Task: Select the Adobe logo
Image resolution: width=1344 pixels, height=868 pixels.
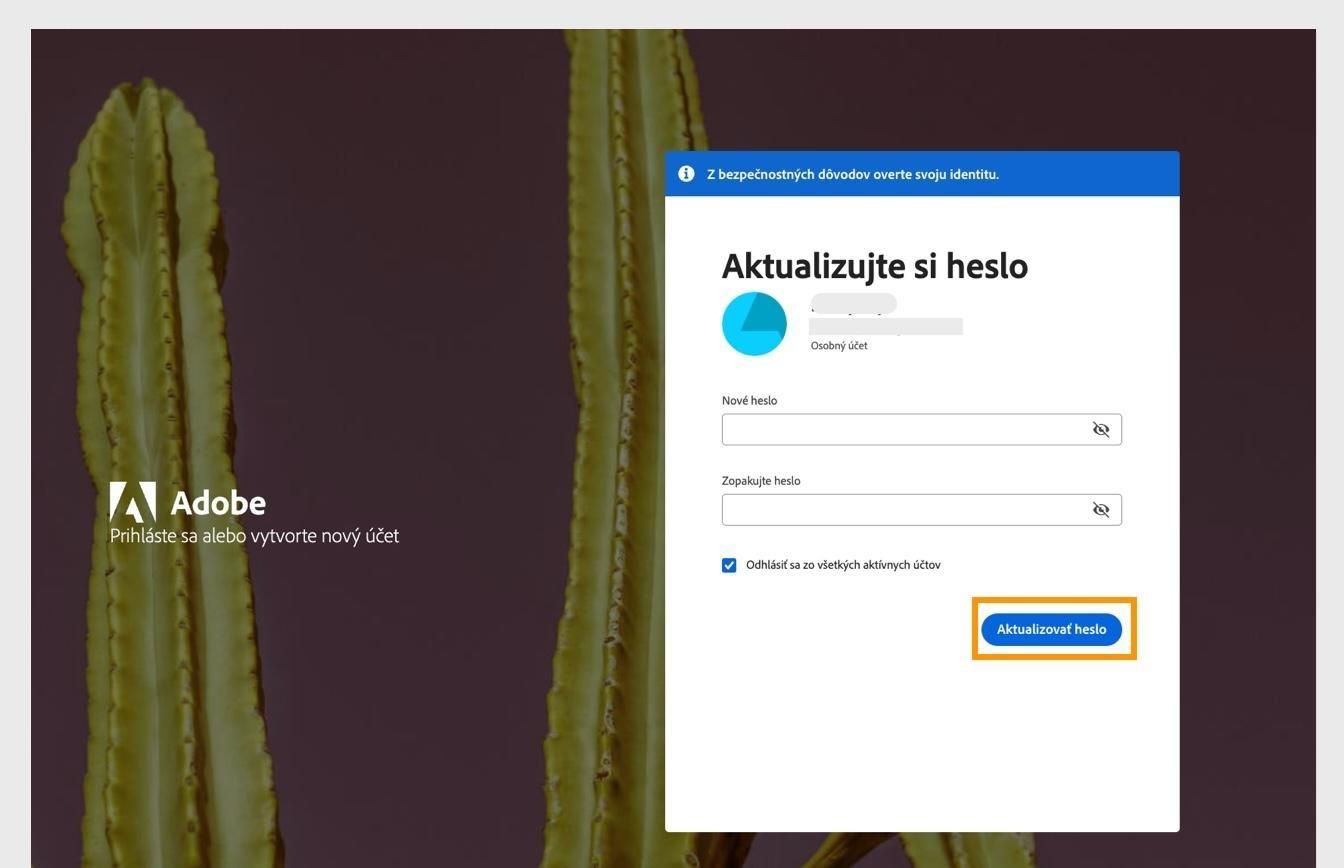Action: coord(188,503)
